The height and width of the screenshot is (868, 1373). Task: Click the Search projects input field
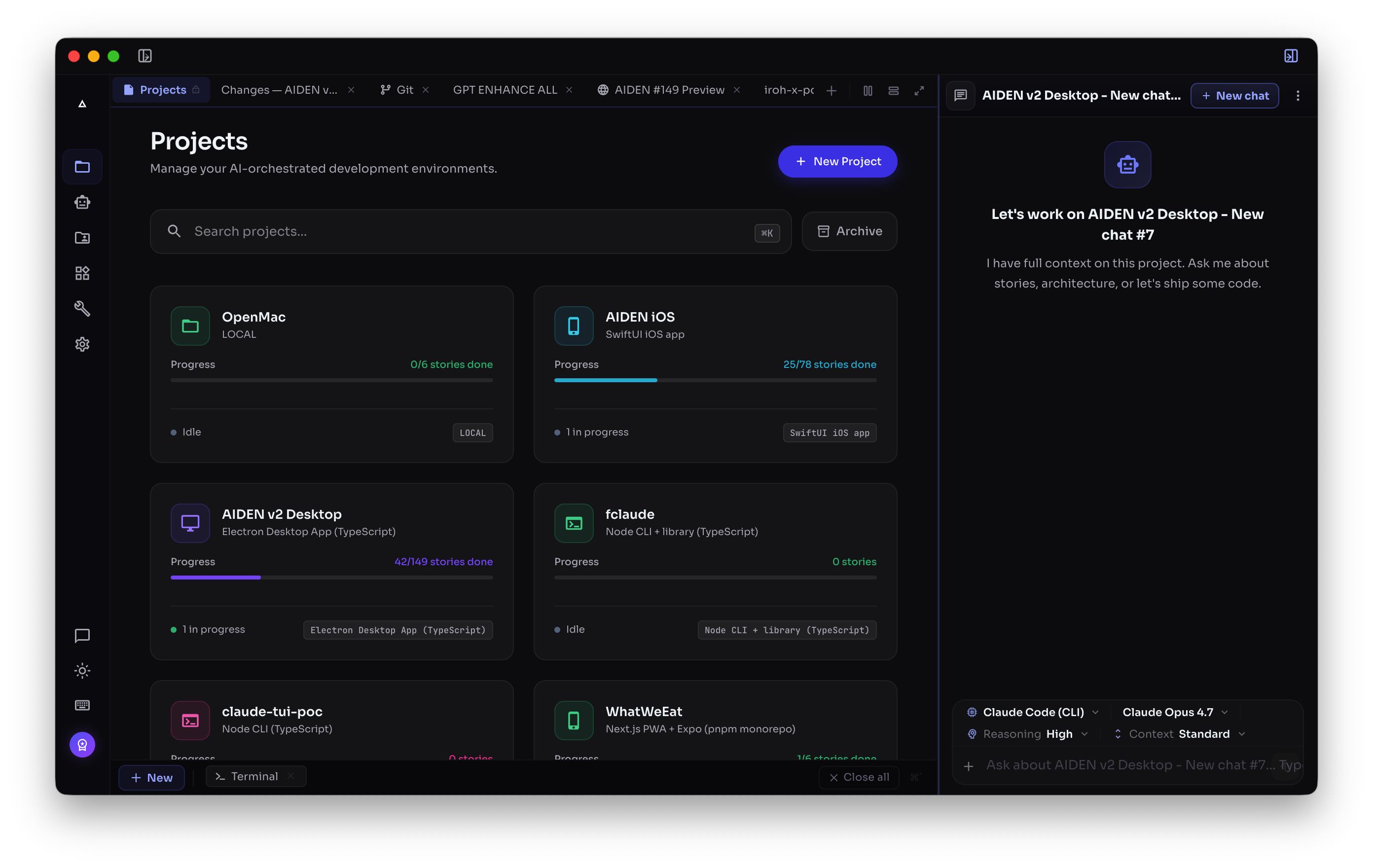click(470, 231)
